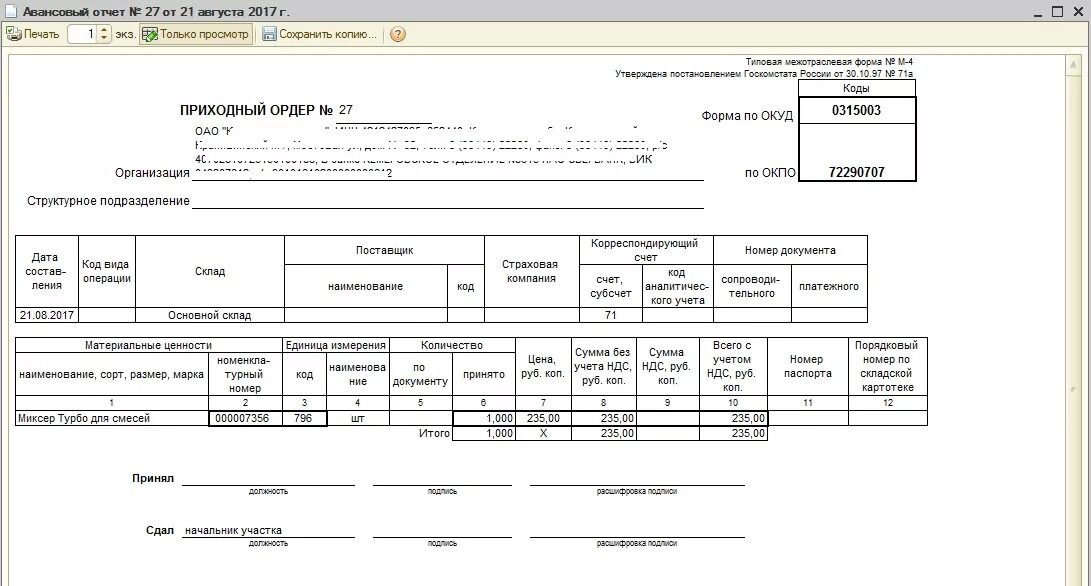Select Итого row total with VAT 235,00
The image size is (1091, 586).
[x=733, y=433]
